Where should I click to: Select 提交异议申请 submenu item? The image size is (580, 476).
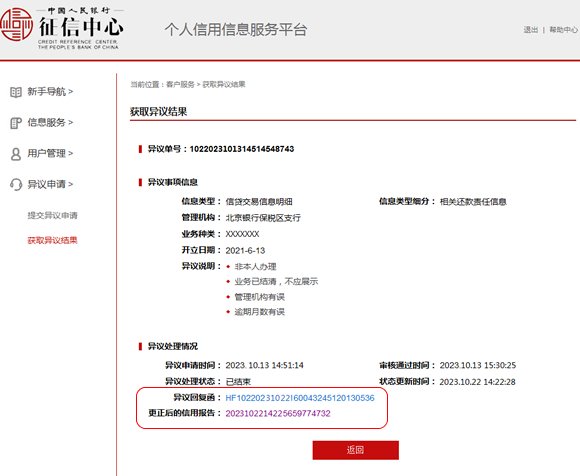[x=53, y=215]
